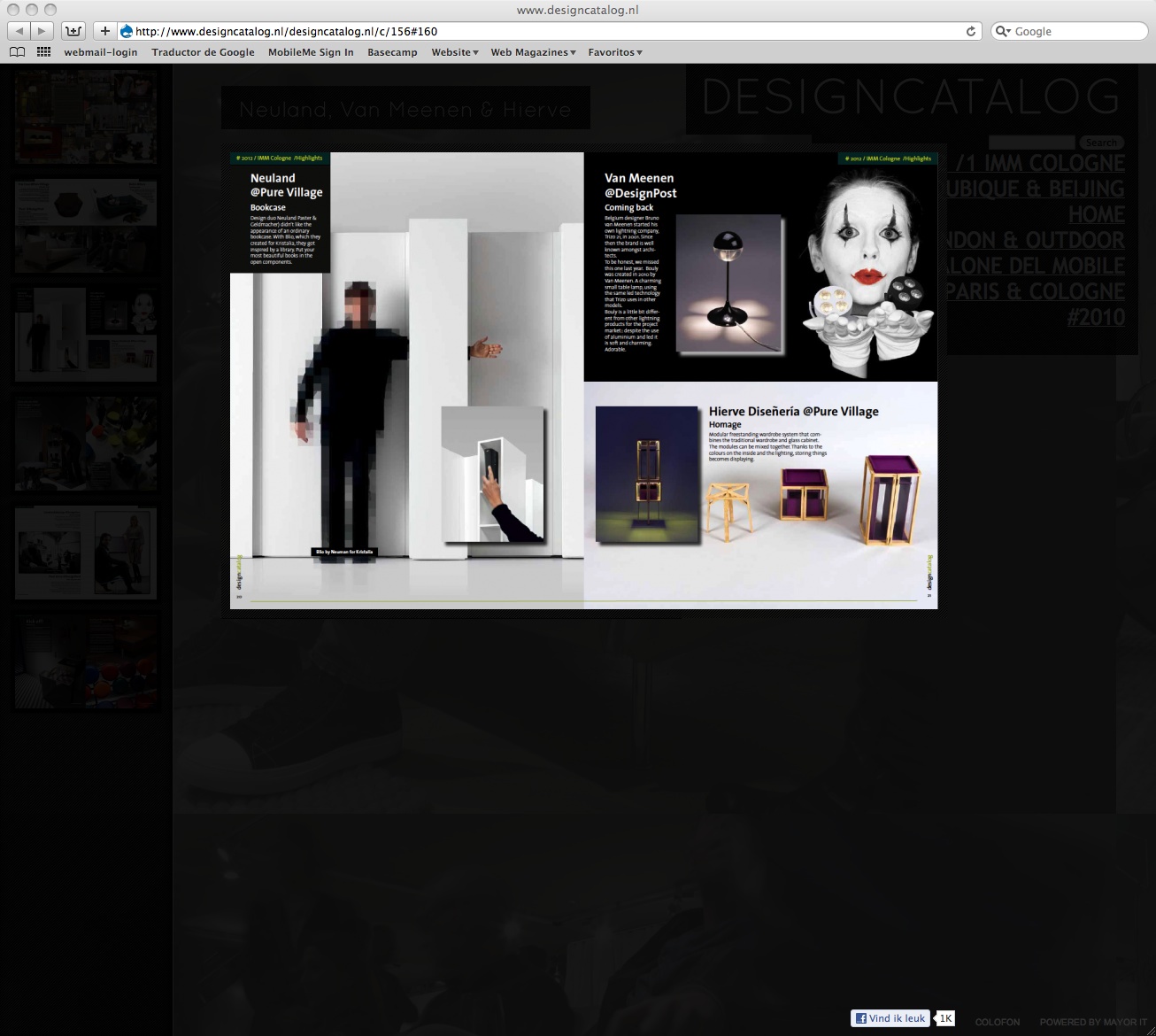The width and height of the screenshot is (1156, 1036).
Task: Select the first thumbnail in the left strip
Action: [86, 117]
